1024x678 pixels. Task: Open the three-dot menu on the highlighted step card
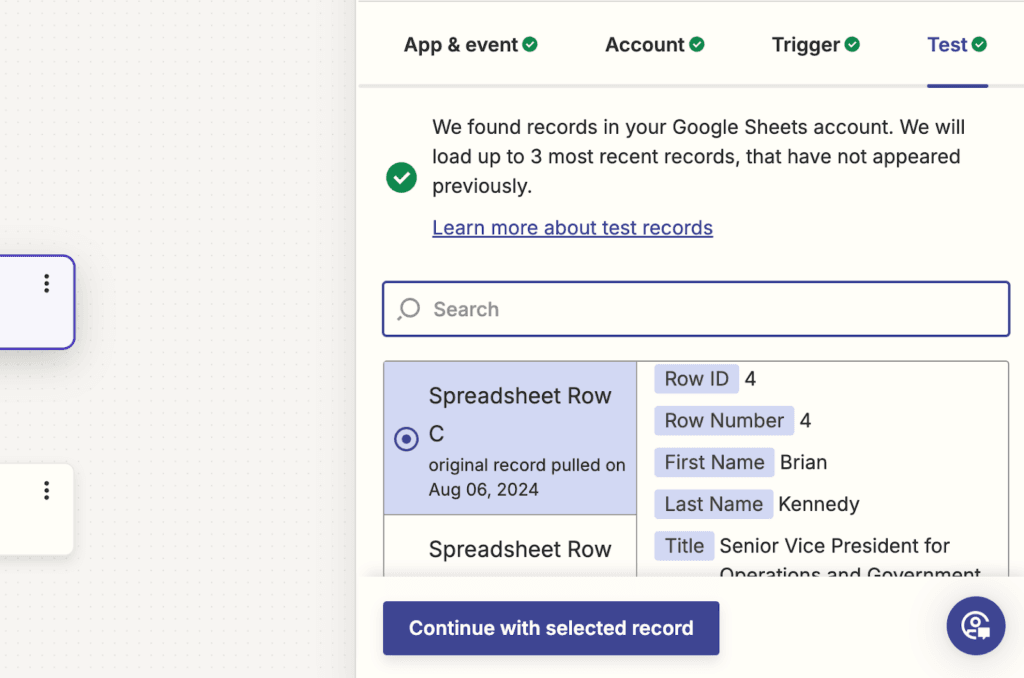[x=46, y=284]
